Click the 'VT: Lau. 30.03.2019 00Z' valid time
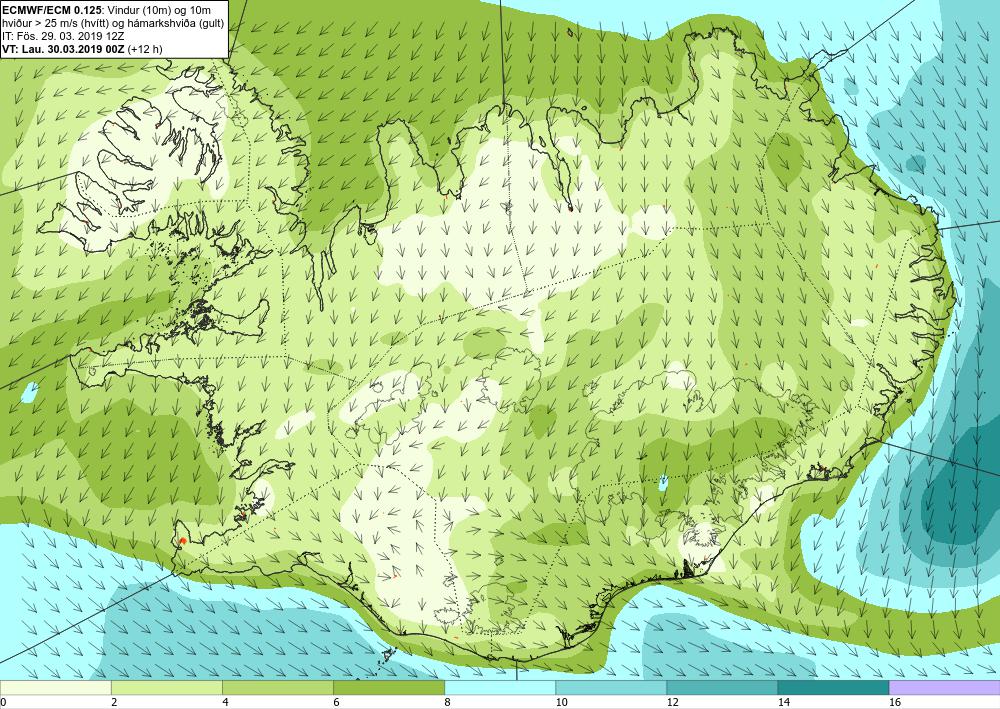The image size is (1000, 709). point(64,49)
